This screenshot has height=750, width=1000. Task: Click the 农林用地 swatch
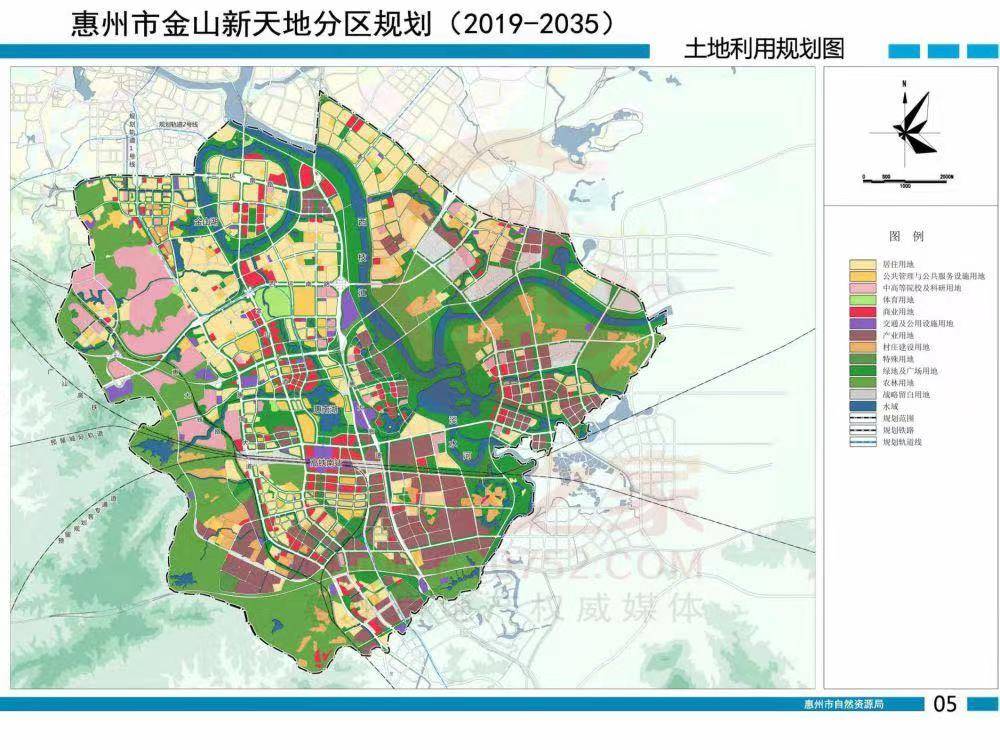[x=862, y=383]
